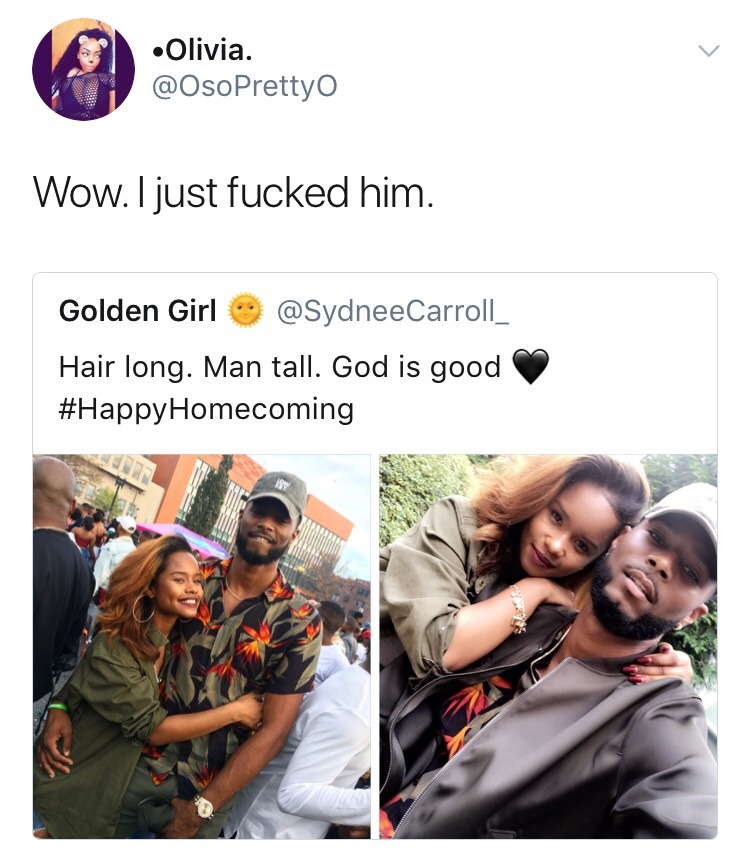Viewport: 750px width, 852px height.
Task: Open the #HappyHomecoming hashtag
Action: pyautogui.click(x=206, y=409)
